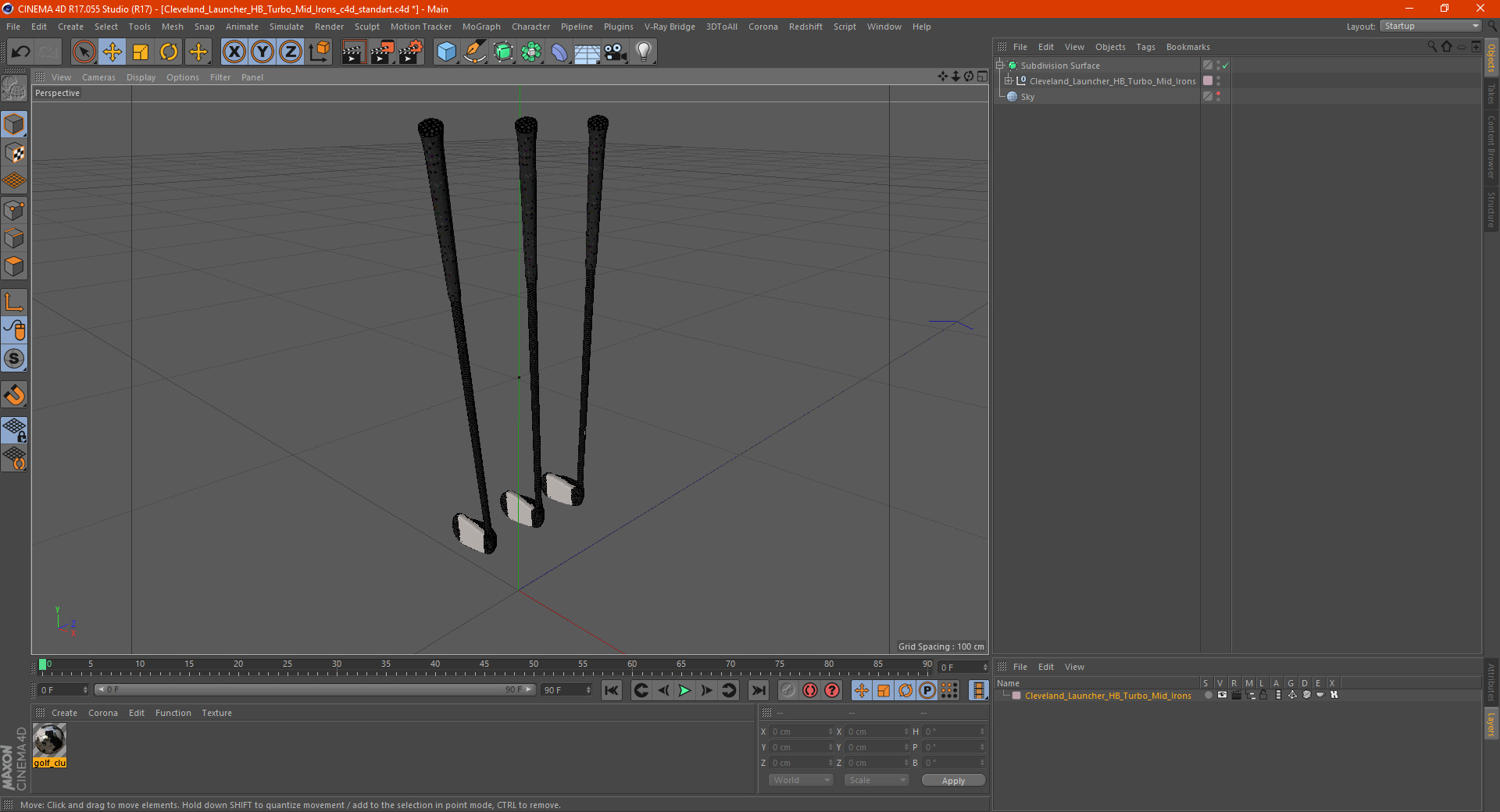Open the MoGraph menu

pyautogui.click(x=481, y=27)
